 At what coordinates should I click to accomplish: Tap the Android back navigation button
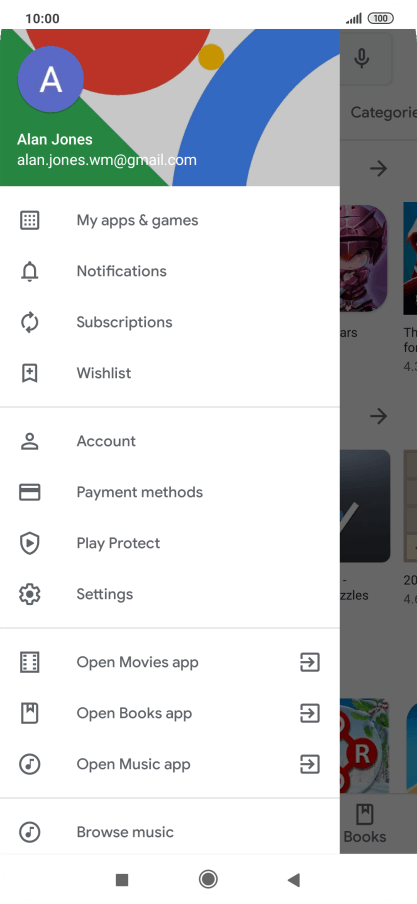pyautogui.click(x=294, y=879)
